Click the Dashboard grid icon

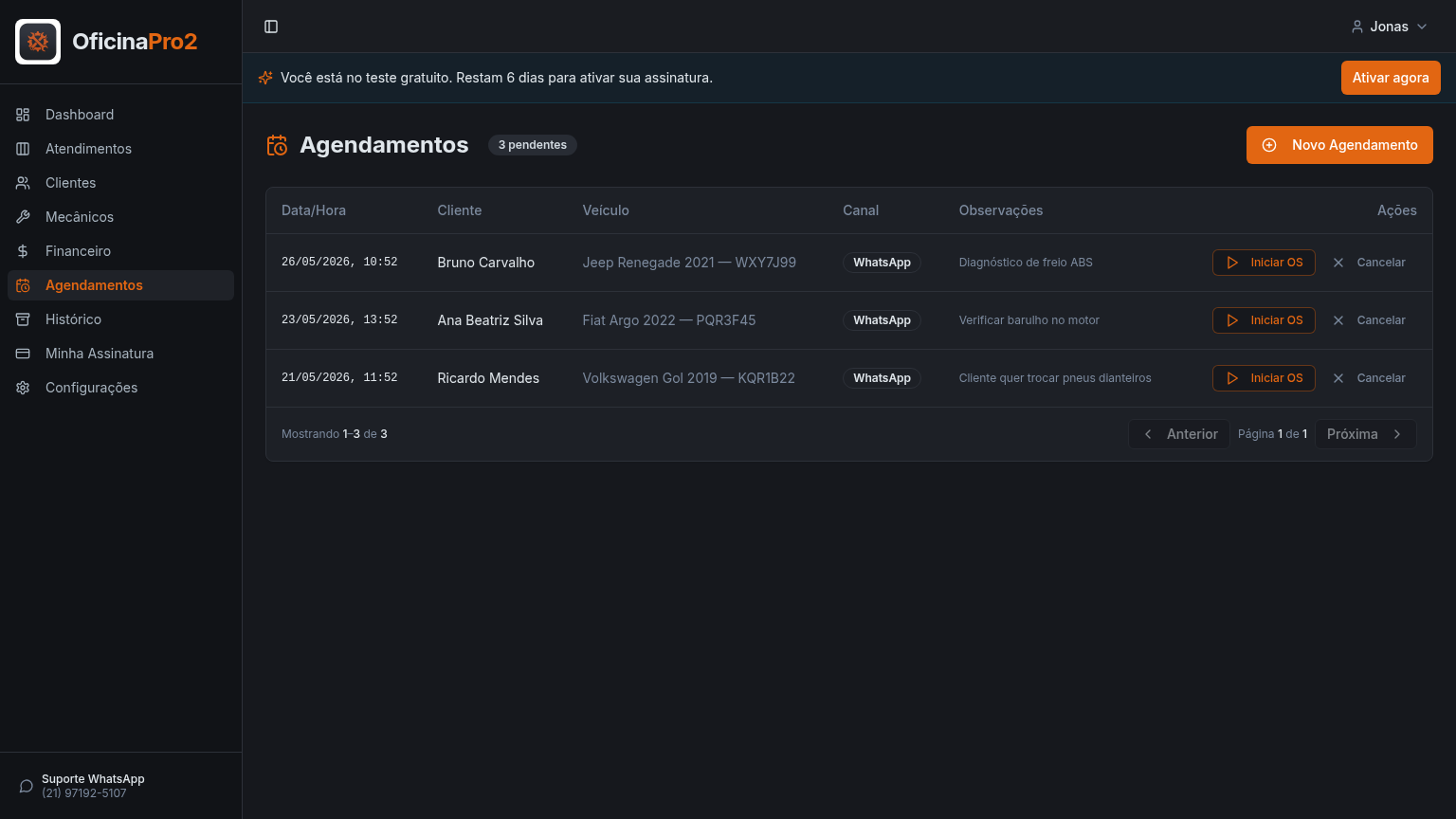pos(23,115)
